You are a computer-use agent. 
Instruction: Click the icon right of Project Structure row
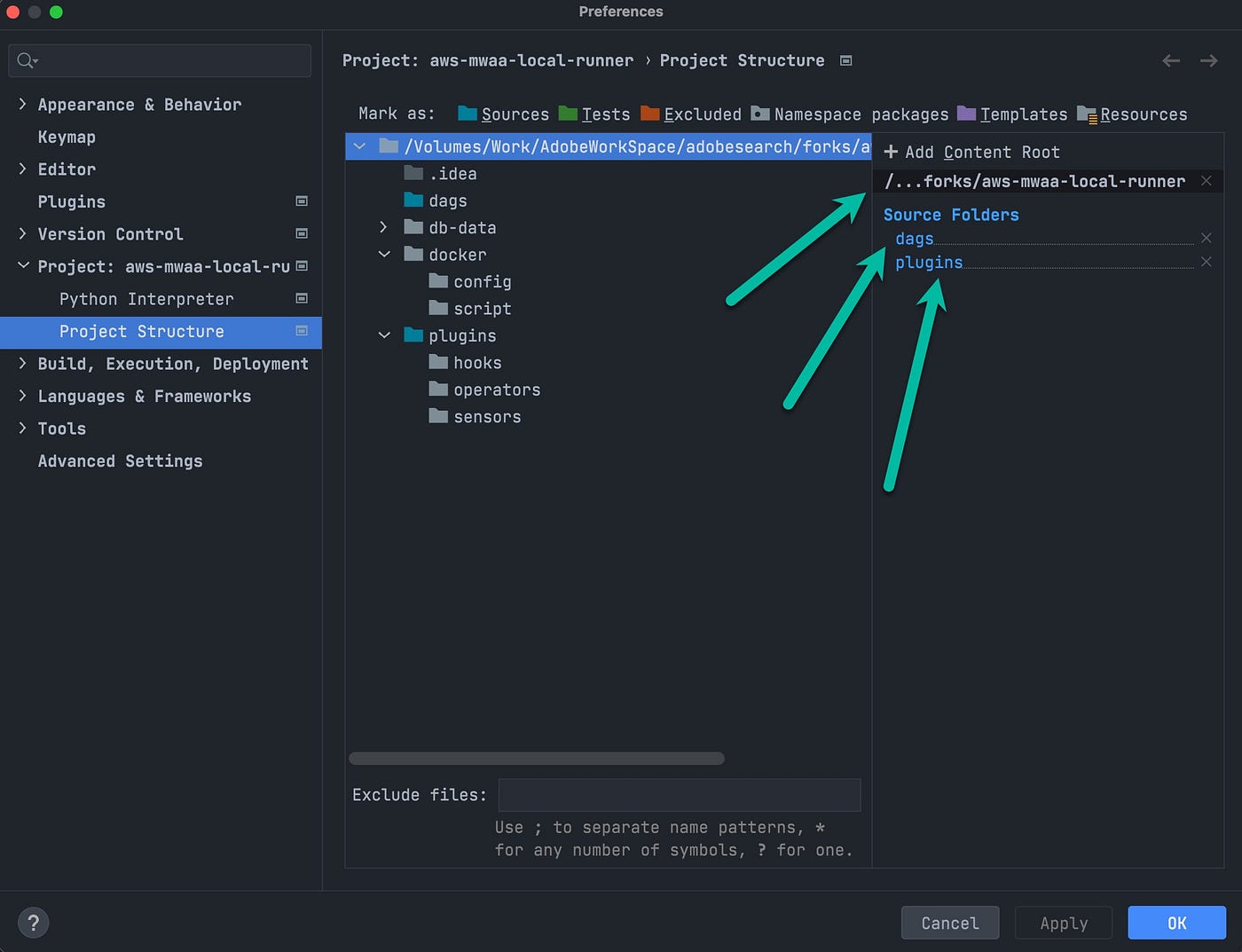[x=302, y=331]
